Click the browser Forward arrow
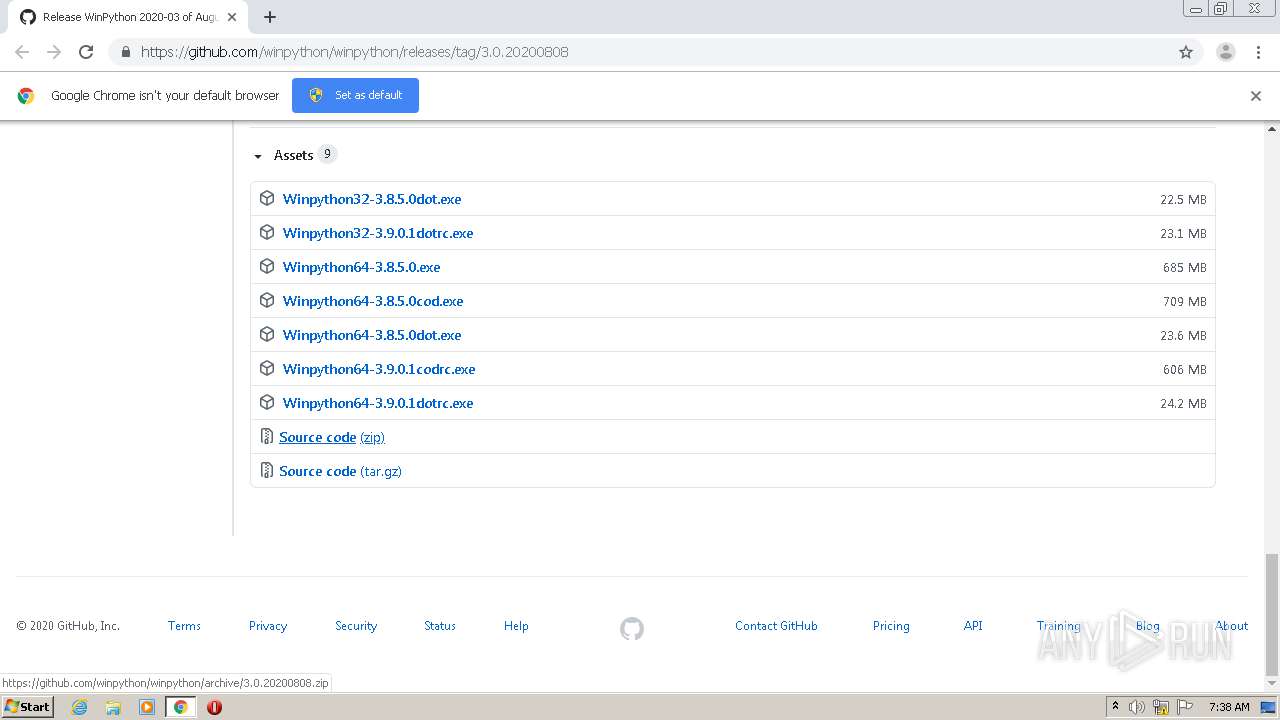The width and height of the screenshot is (1280, 720). coord(54,52)
